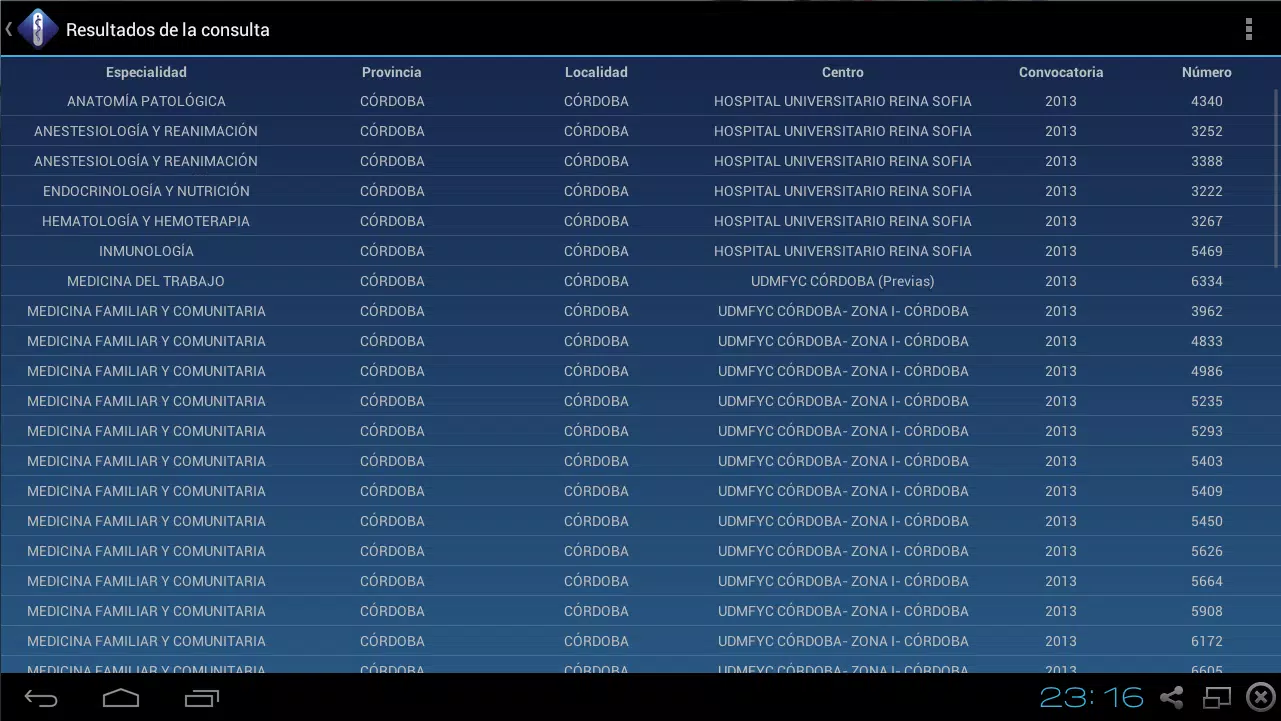Click the number 5626 cell
1281x721 pixels.
(x=1207, y=551)
